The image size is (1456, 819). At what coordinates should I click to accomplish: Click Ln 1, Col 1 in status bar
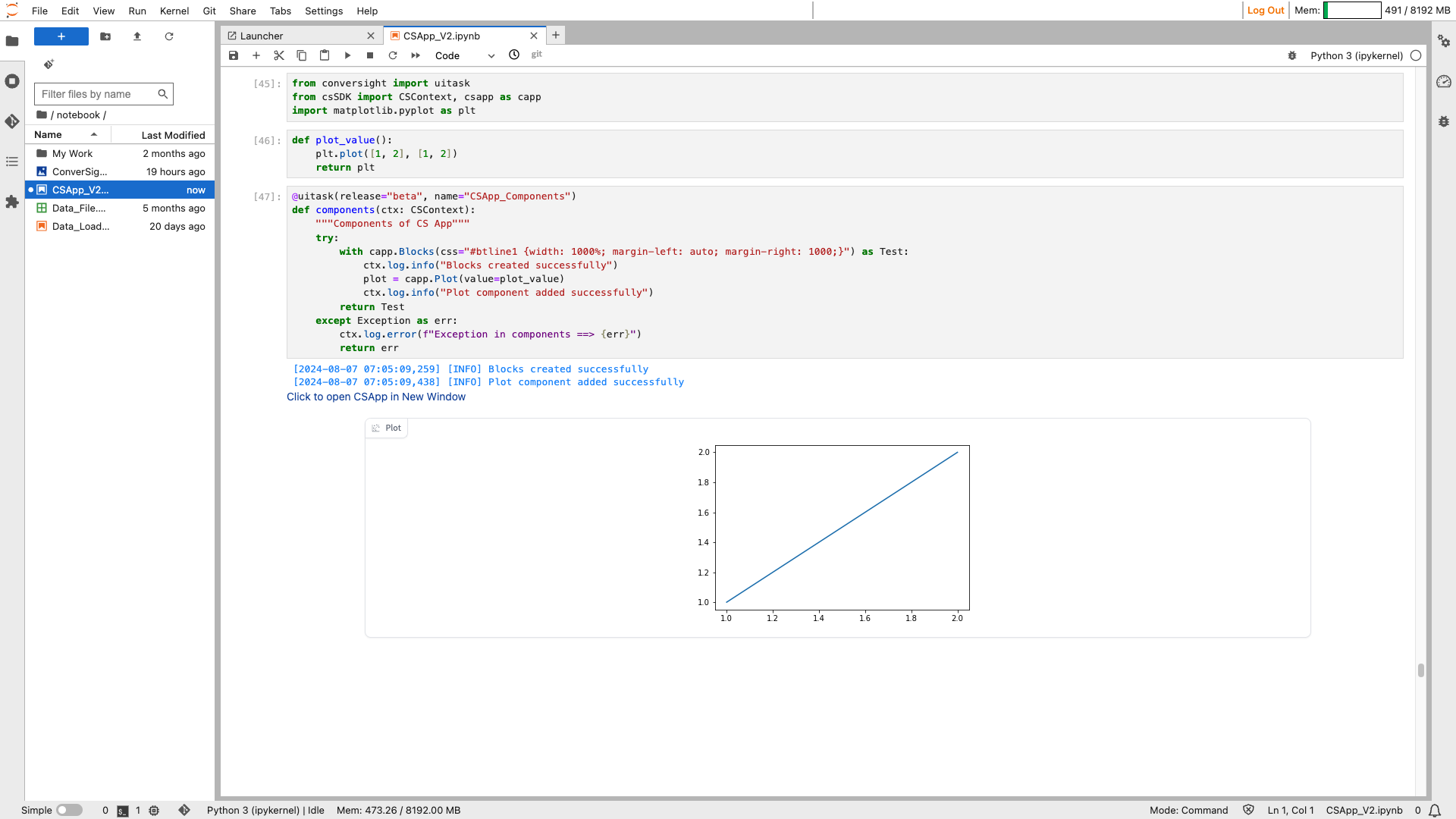click(x=1291, y=810)
